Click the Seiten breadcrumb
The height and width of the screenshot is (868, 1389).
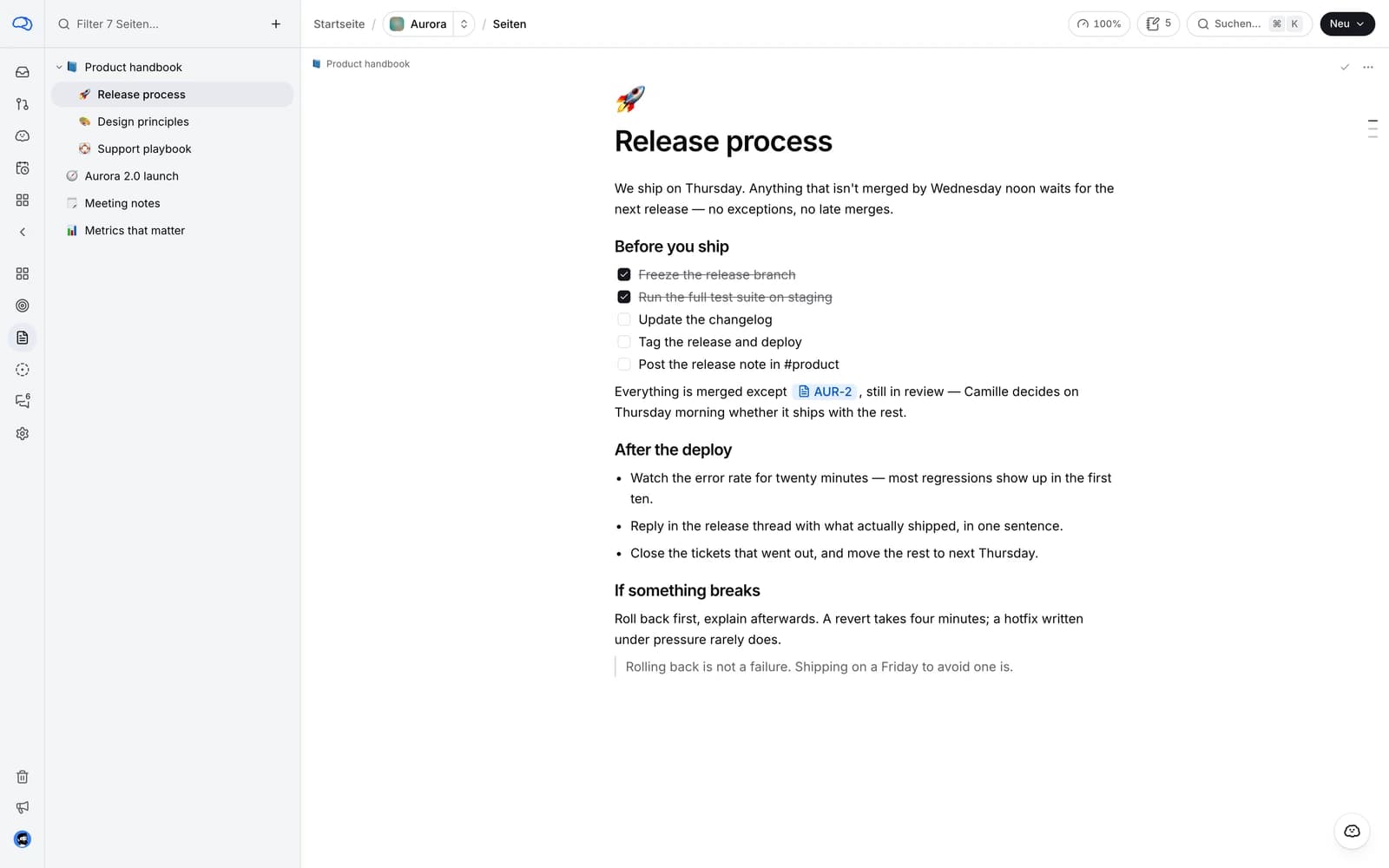pos(509,24)
